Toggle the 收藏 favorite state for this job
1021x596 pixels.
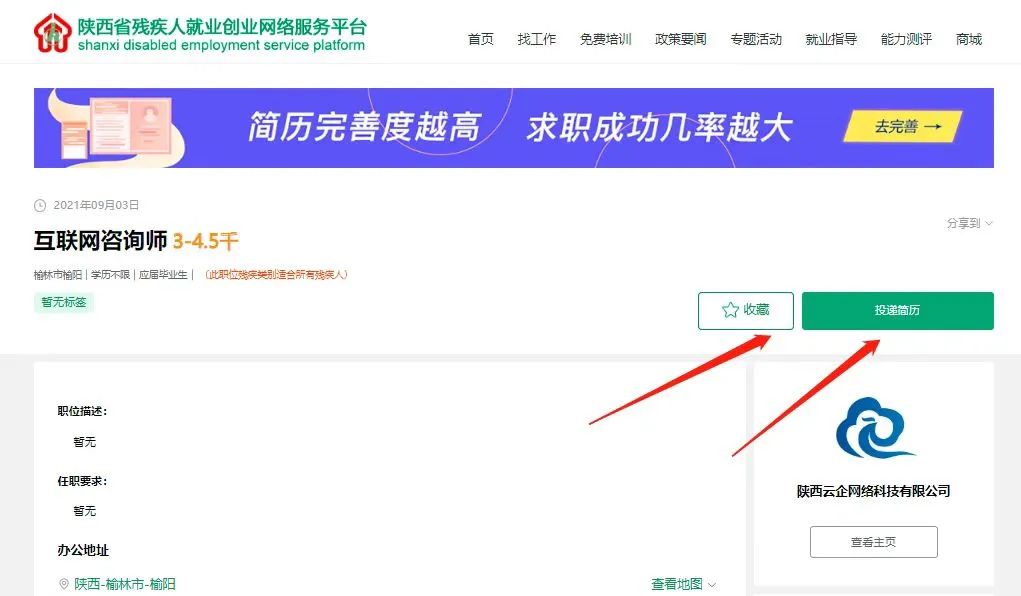[745, 310]
